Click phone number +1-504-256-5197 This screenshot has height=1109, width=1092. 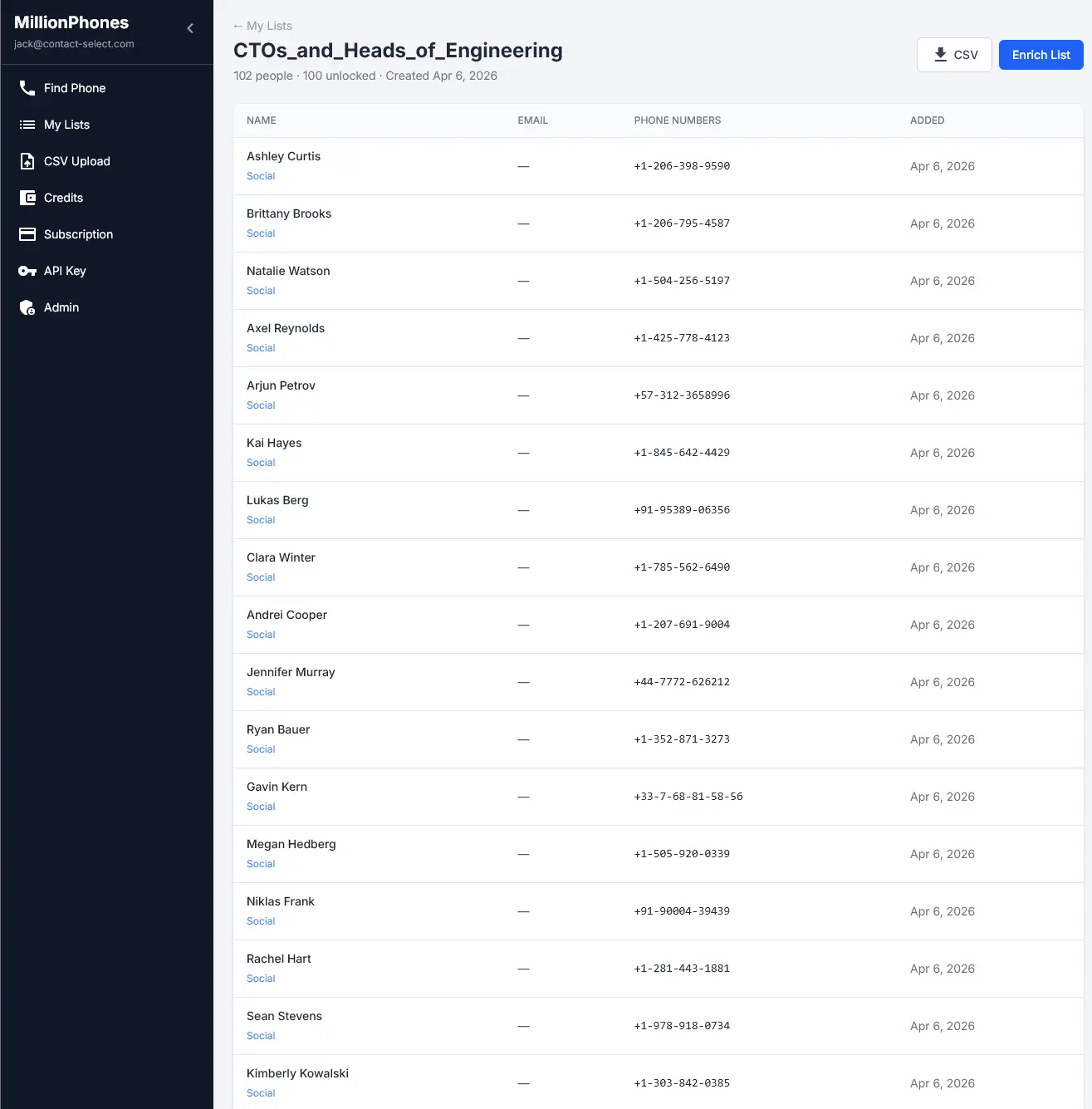(682, 281)
